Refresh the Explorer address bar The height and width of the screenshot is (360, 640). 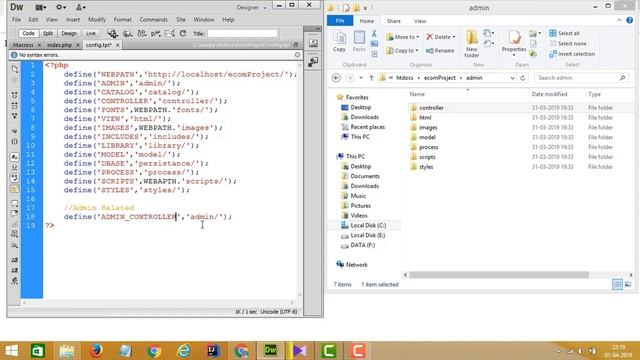tap(522, 78)
